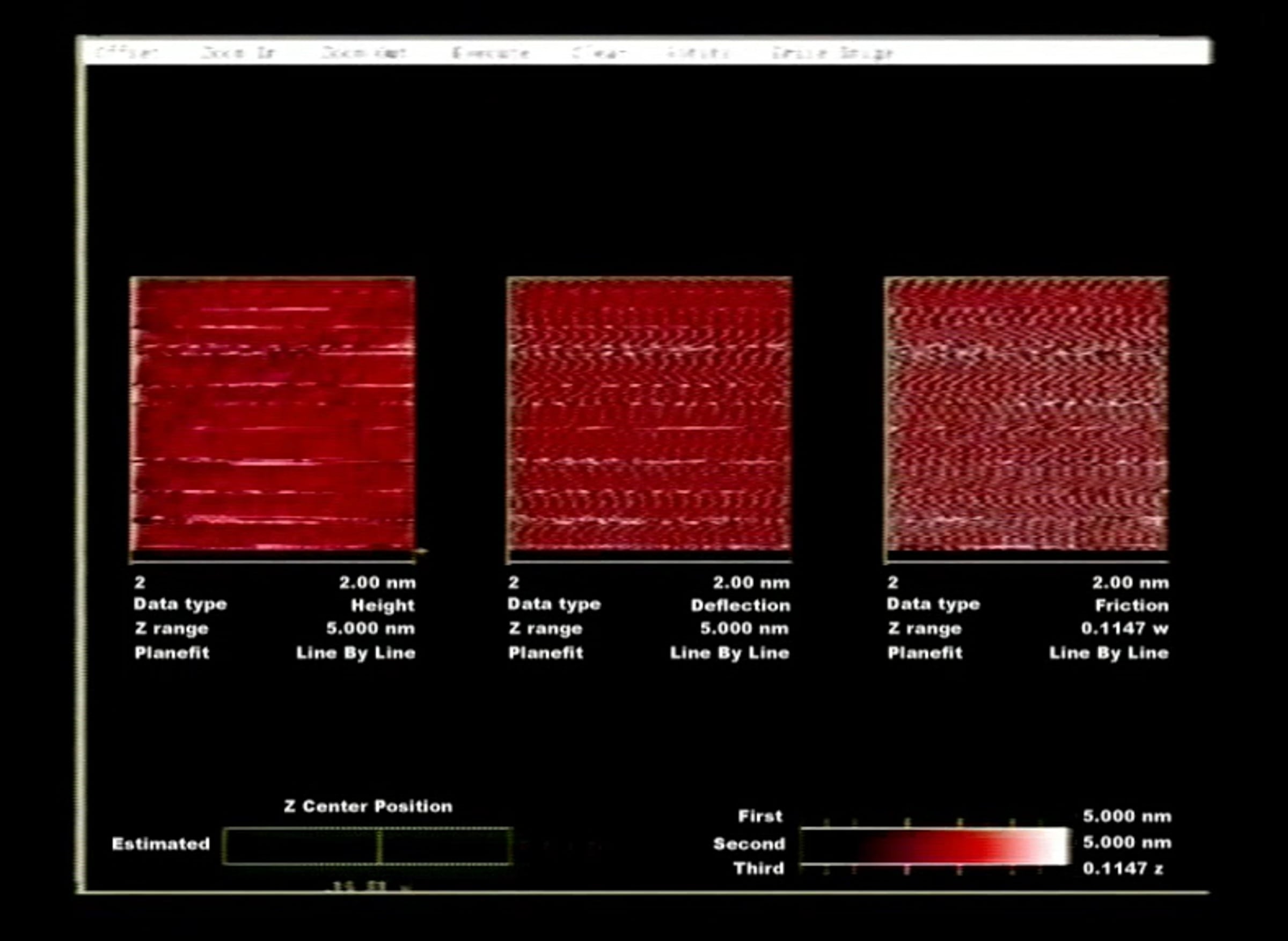The height and width of the screenshot is (941, 1288).
Task: Click the Deflection data type value
Action: [x=740, y=606]
